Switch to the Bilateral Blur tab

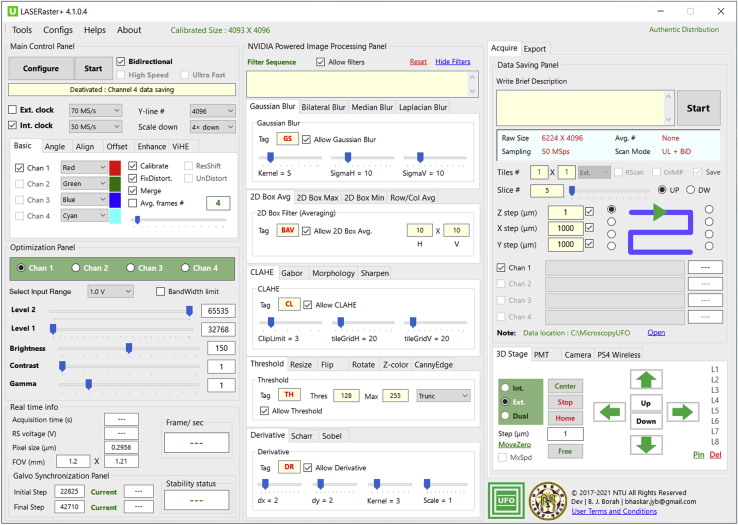(323, 108)
